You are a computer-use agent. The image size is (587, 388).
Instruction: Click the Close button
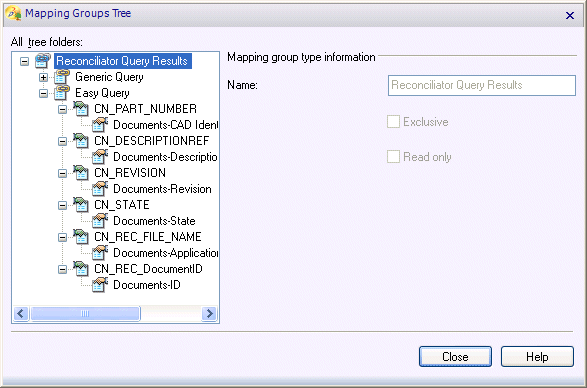click(x=455, y=357)
